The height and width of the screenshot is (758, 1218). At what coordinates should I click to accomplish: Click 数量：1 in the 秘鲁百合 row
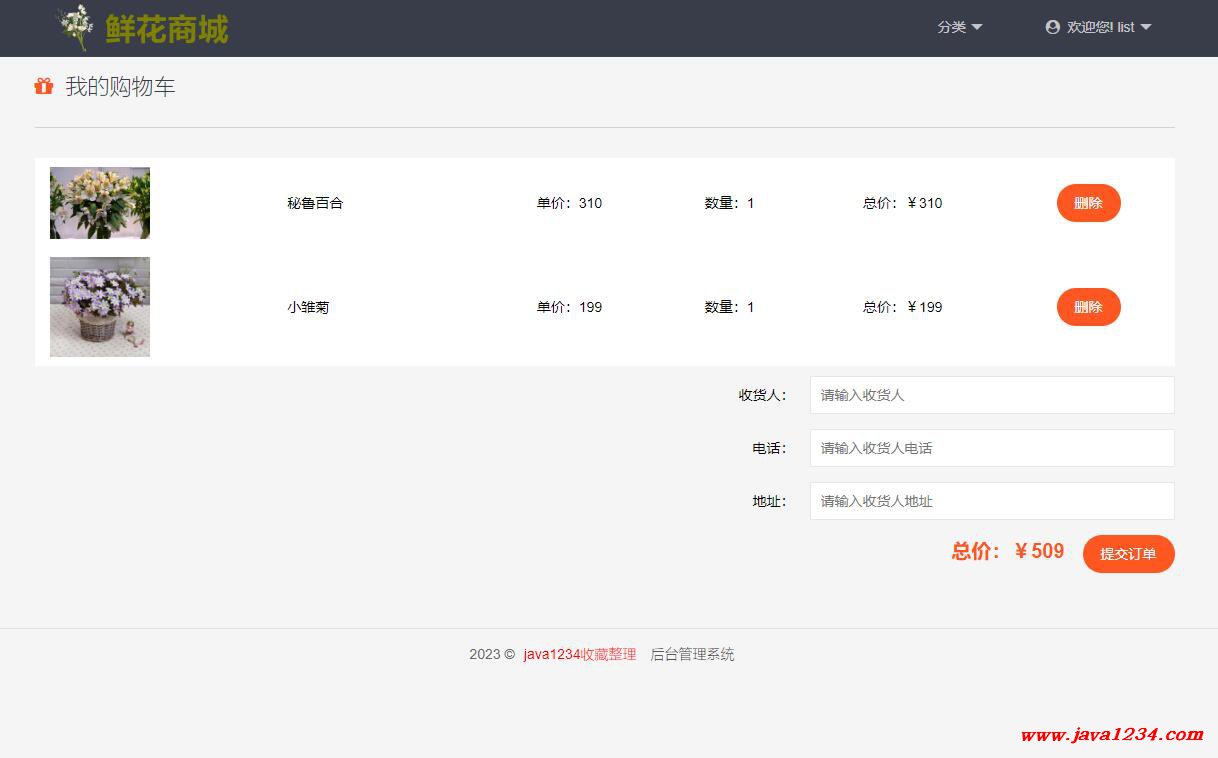[730, 203]
